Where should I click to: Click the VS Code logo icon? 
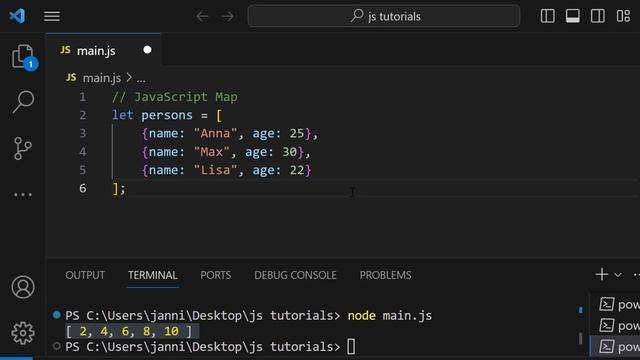point(17,16)
